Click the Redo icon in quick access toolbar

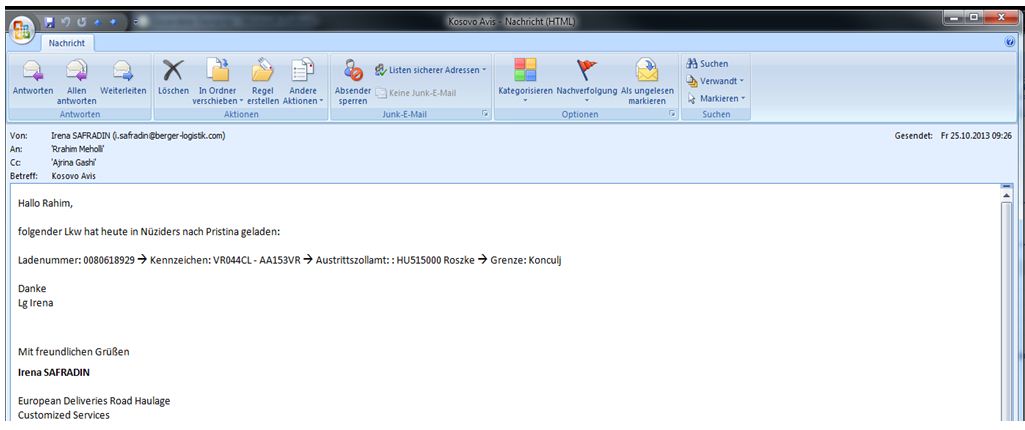click(82, 22)
